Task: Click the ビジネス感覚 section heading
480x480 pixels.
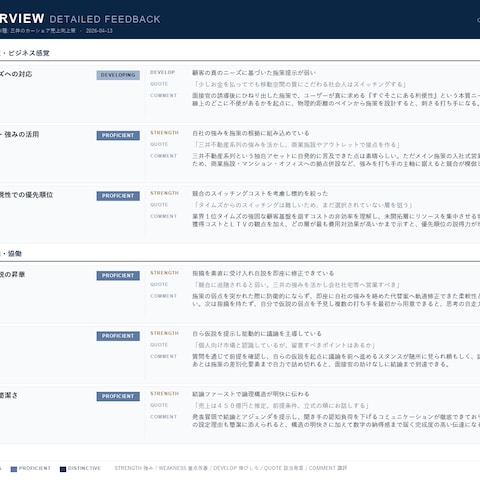Action: [29, 53]
